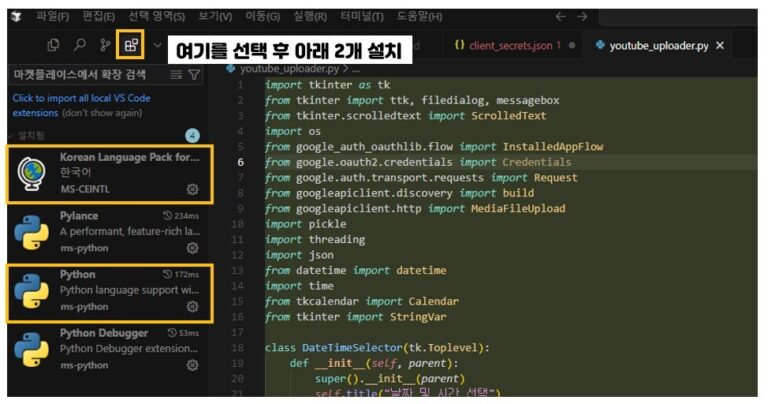Click Python Debugger 53ms activation icon

(171, 333)
